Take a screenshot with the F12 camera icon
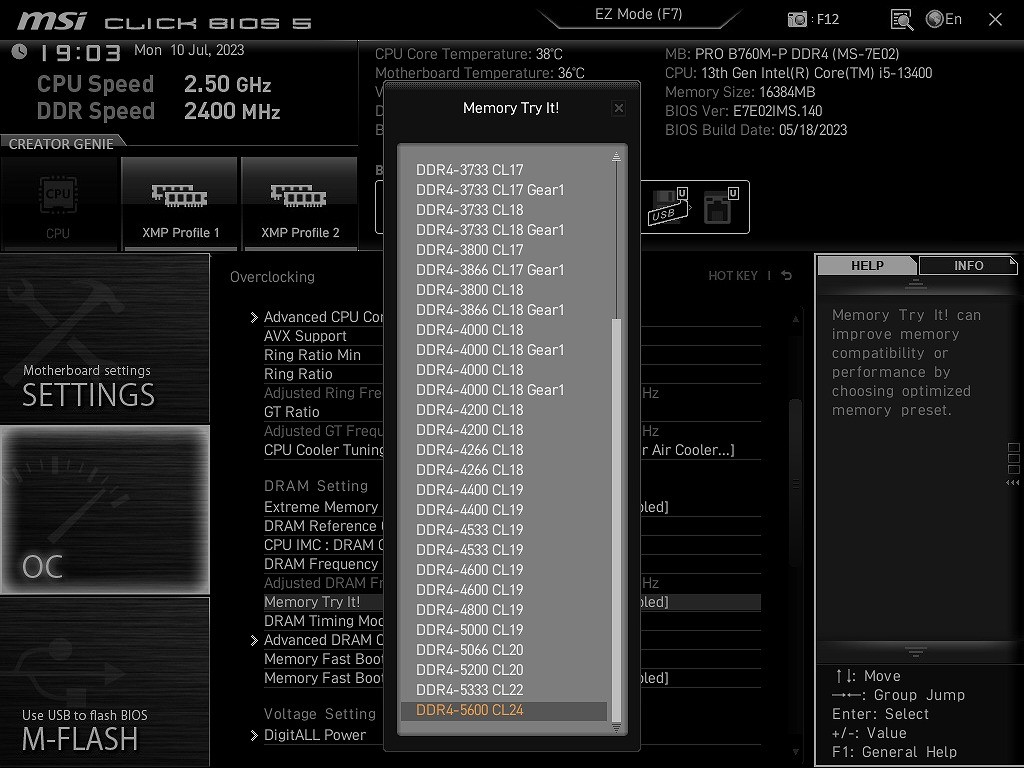 (797, 19)
